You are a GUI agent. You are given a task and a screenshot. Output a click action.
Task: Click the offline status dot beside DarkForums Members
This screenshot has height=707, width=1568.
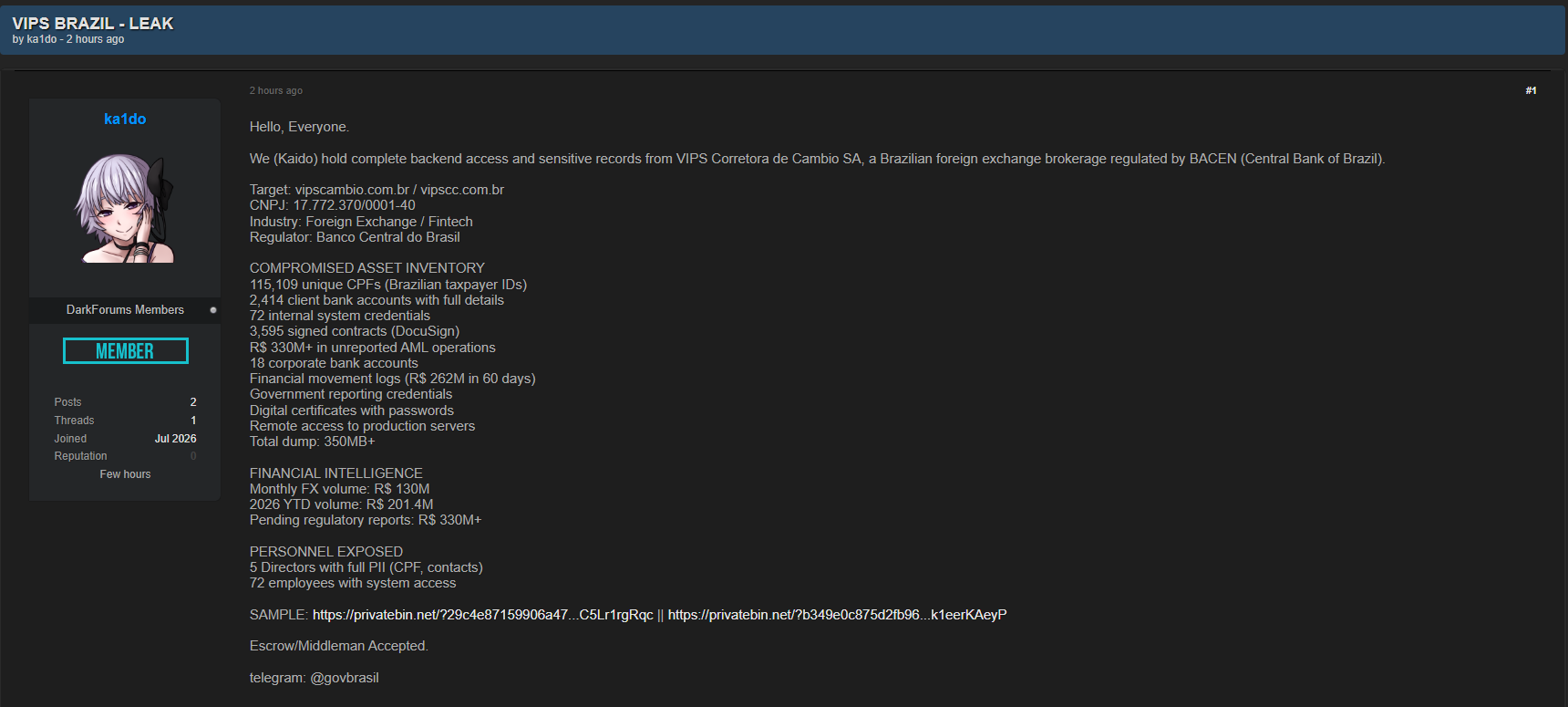pyautogui.click(x=213, y=310)
